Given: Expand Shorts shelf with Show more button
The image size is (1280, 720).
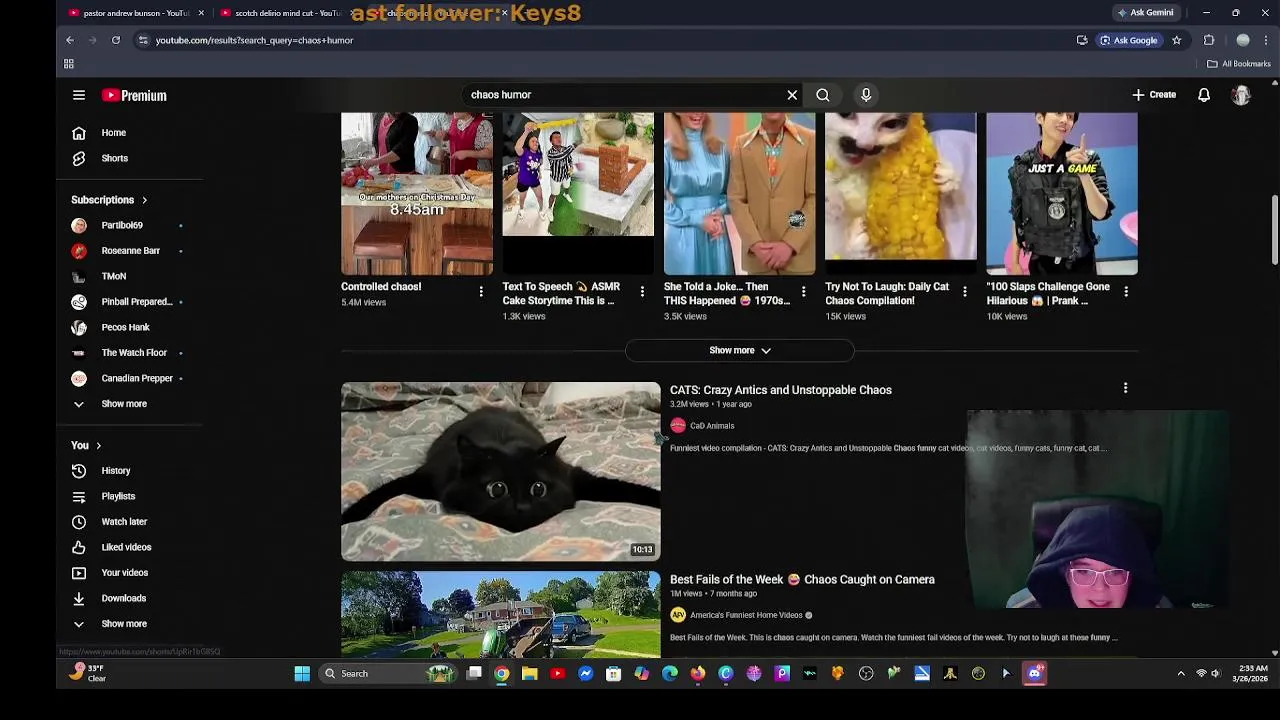Looking at the screenshot, I should tap(740, 351).
